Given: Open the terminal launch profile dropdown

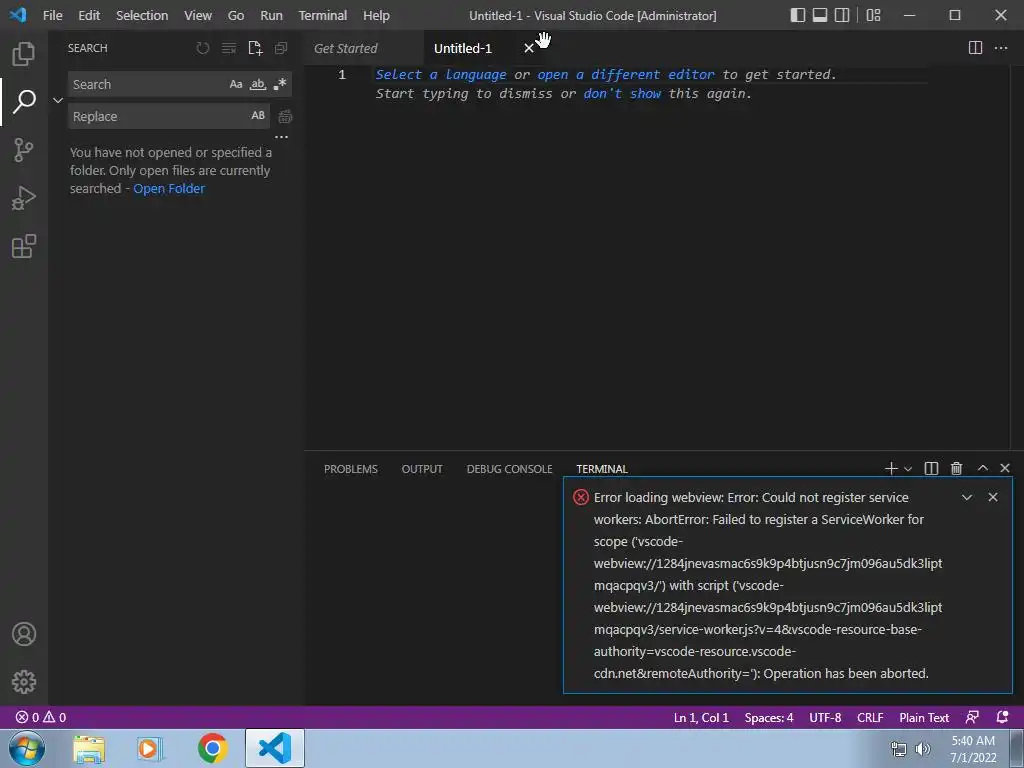Looking at the screenshot, I should click(908, 469).
